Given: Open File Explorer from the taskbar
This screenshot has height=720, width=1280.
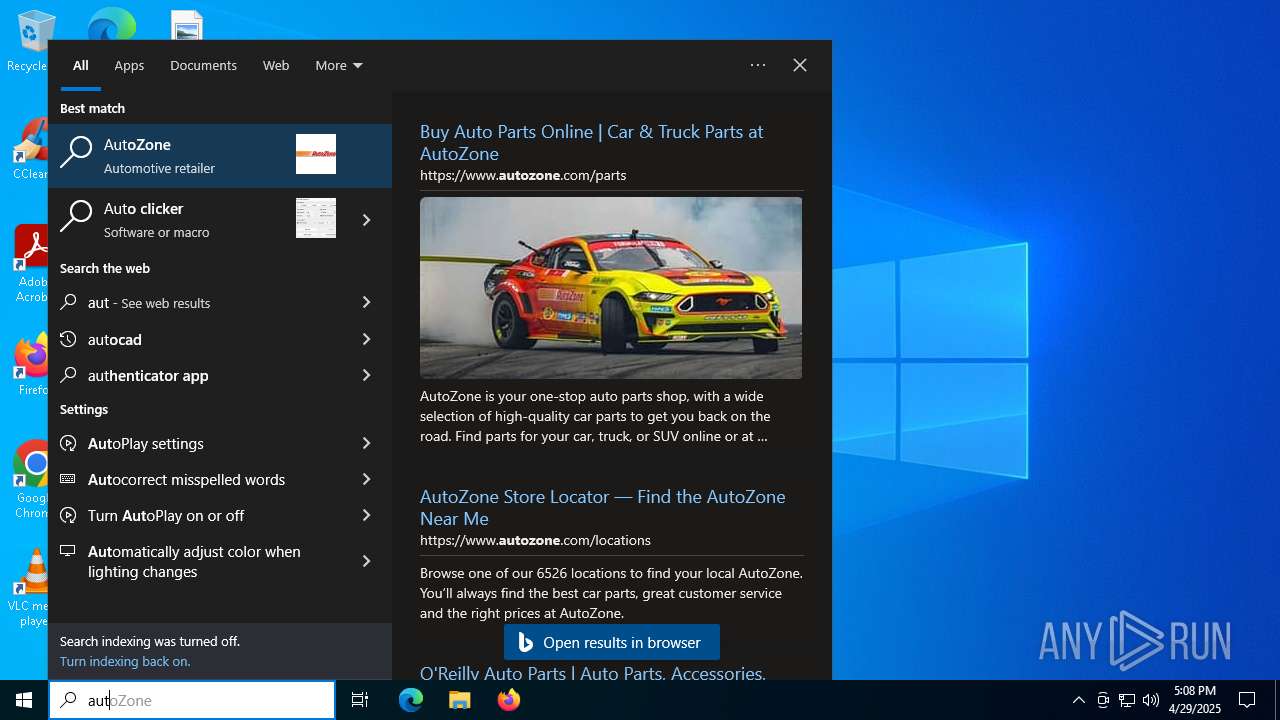Looking at the screenshot, I should (x=459, y=700).
